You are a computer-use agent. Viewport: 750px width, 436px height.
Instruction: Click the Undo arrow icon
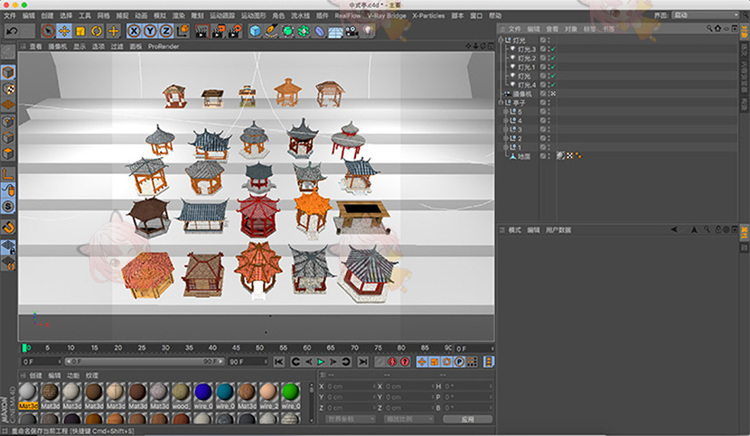(x=12, y=31)
